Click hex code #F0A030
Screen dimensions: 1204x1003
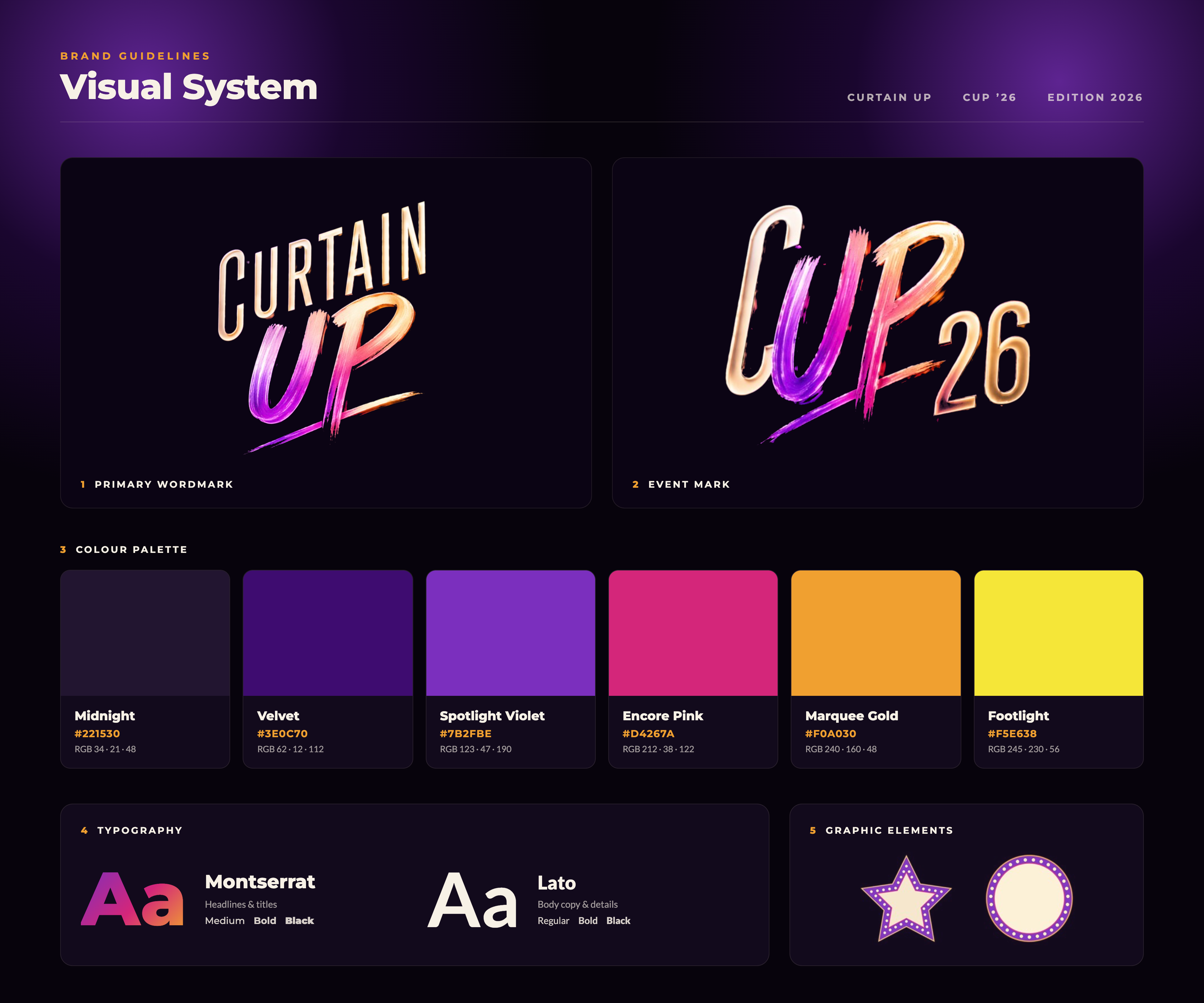(831, 734)
